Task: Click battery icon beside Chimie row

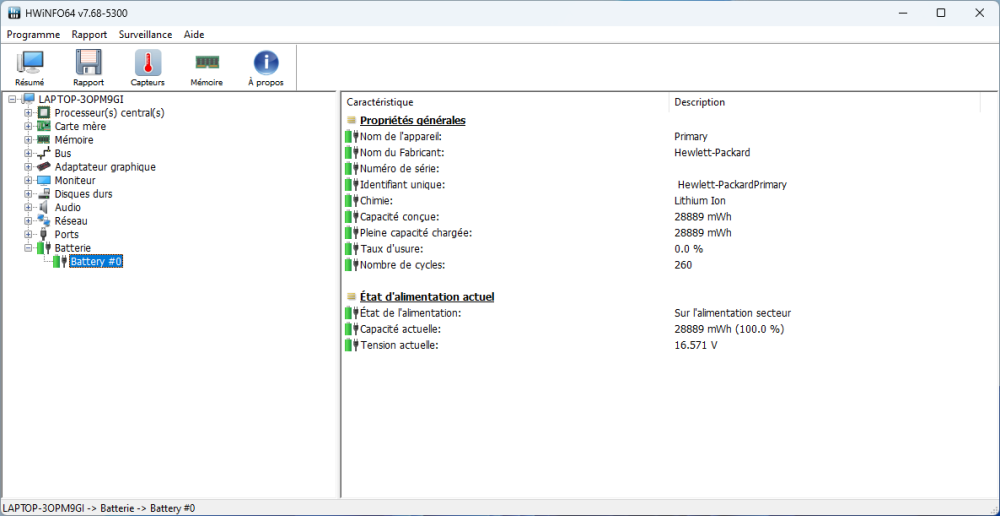Action: (x=352, y=201)
